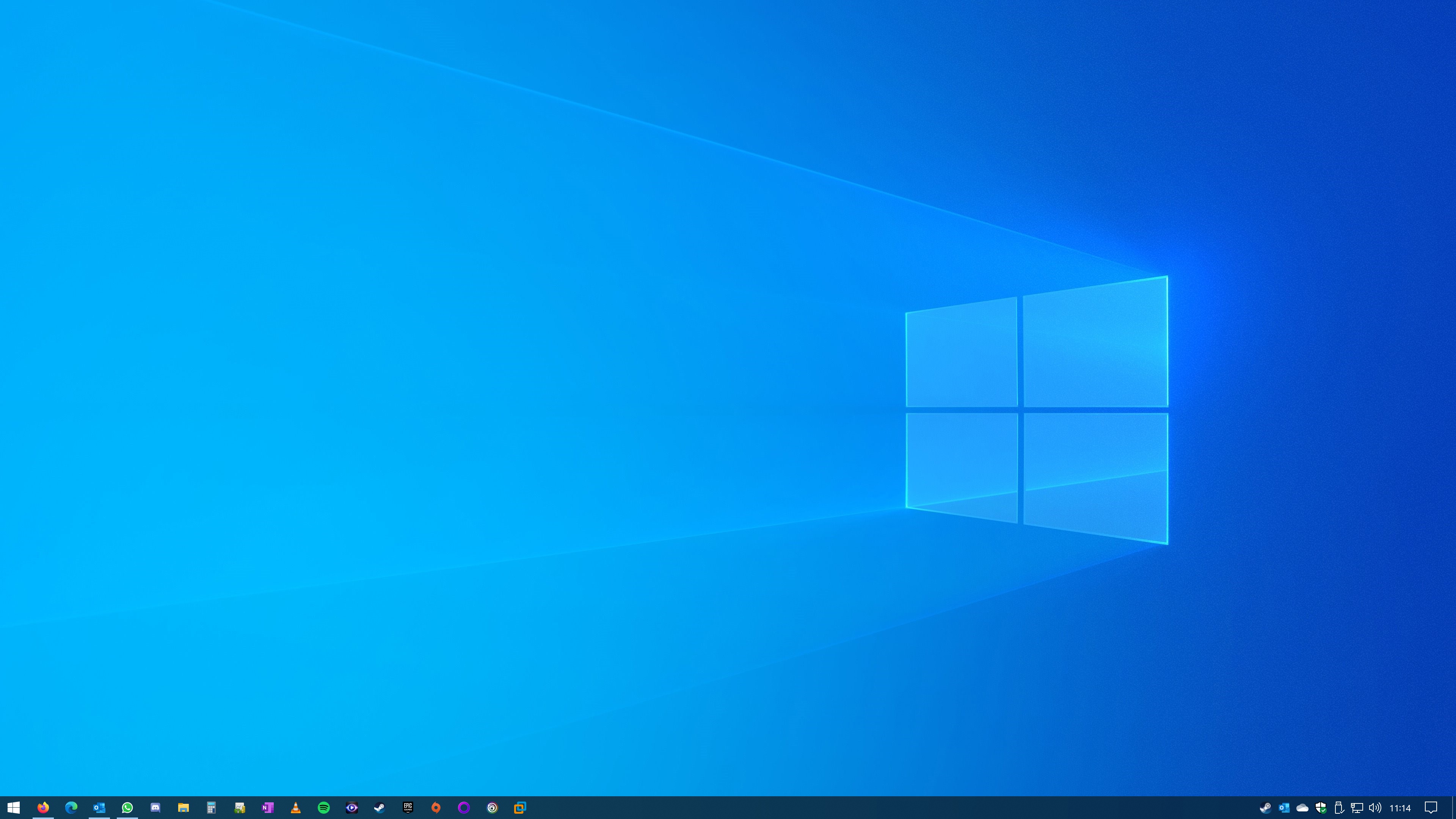Click the OneDrive cloud tray icon
1456x819 pixels.
(x=1302, y=808)
